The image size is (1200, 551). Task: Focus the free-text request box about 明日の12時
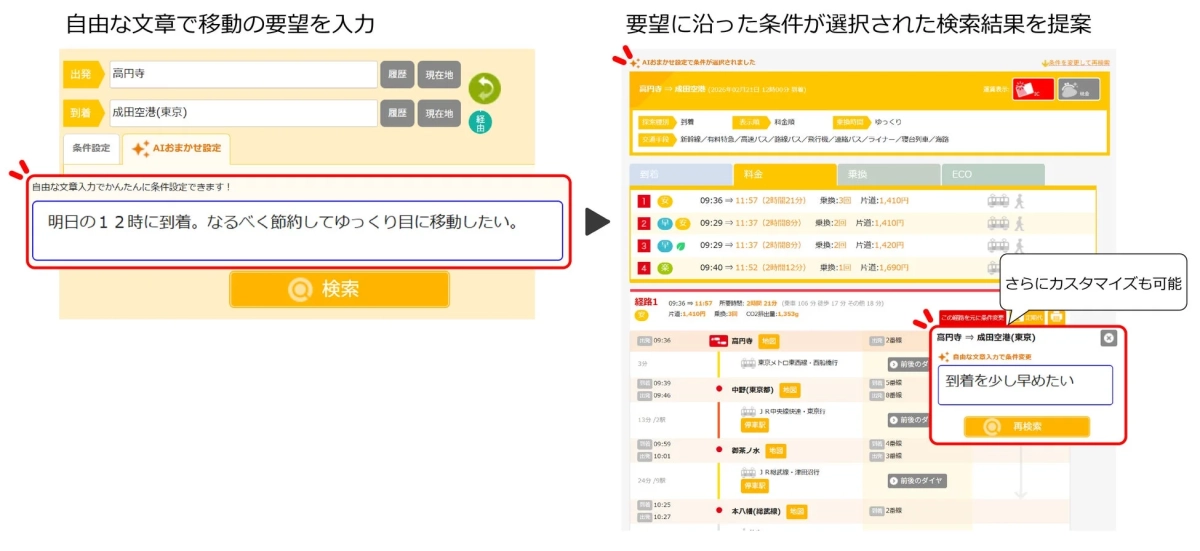click(297, 231)
